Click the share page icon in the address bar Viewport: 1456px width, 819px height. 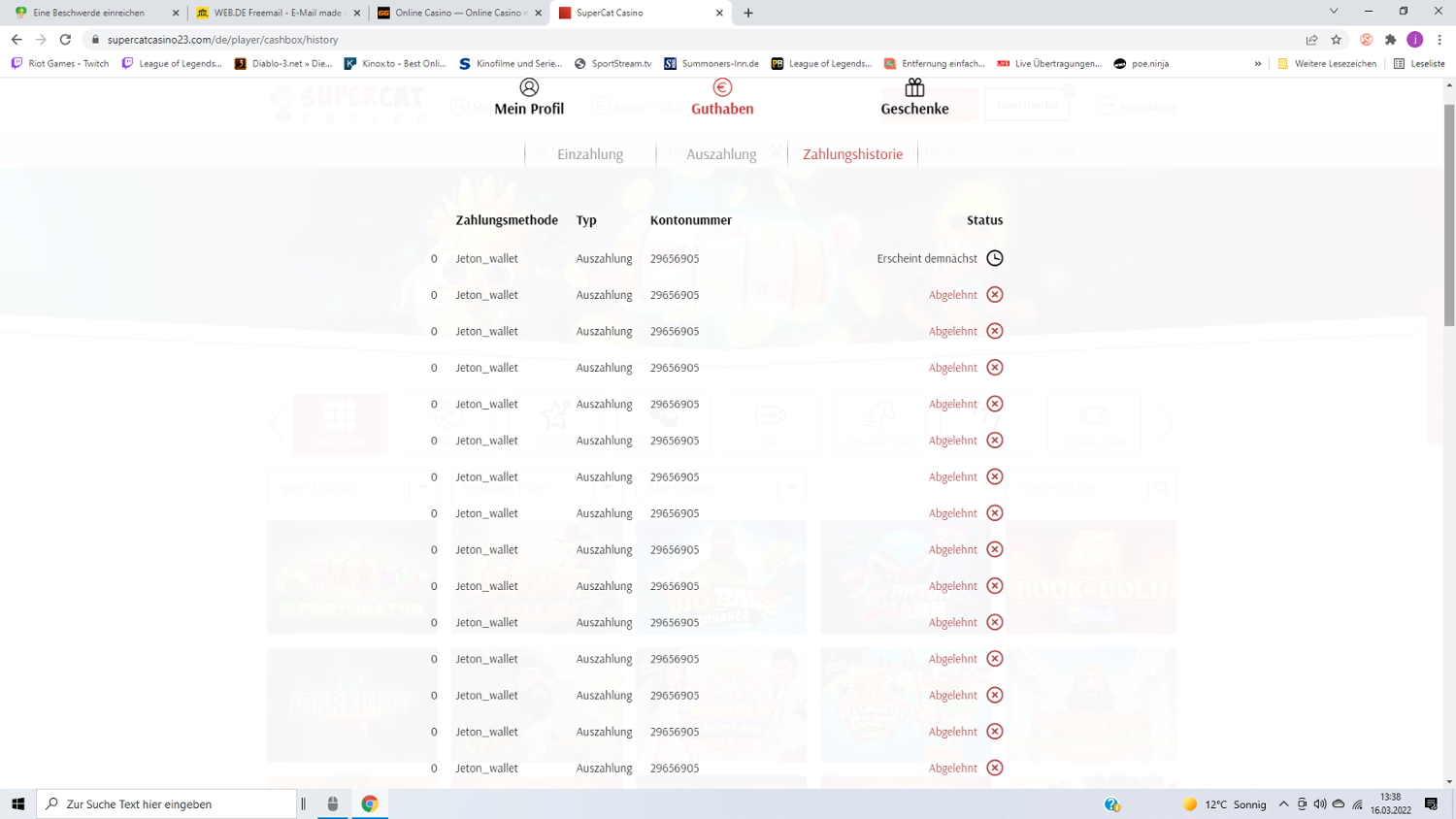pyautogui.click(x=1311, y=40)
